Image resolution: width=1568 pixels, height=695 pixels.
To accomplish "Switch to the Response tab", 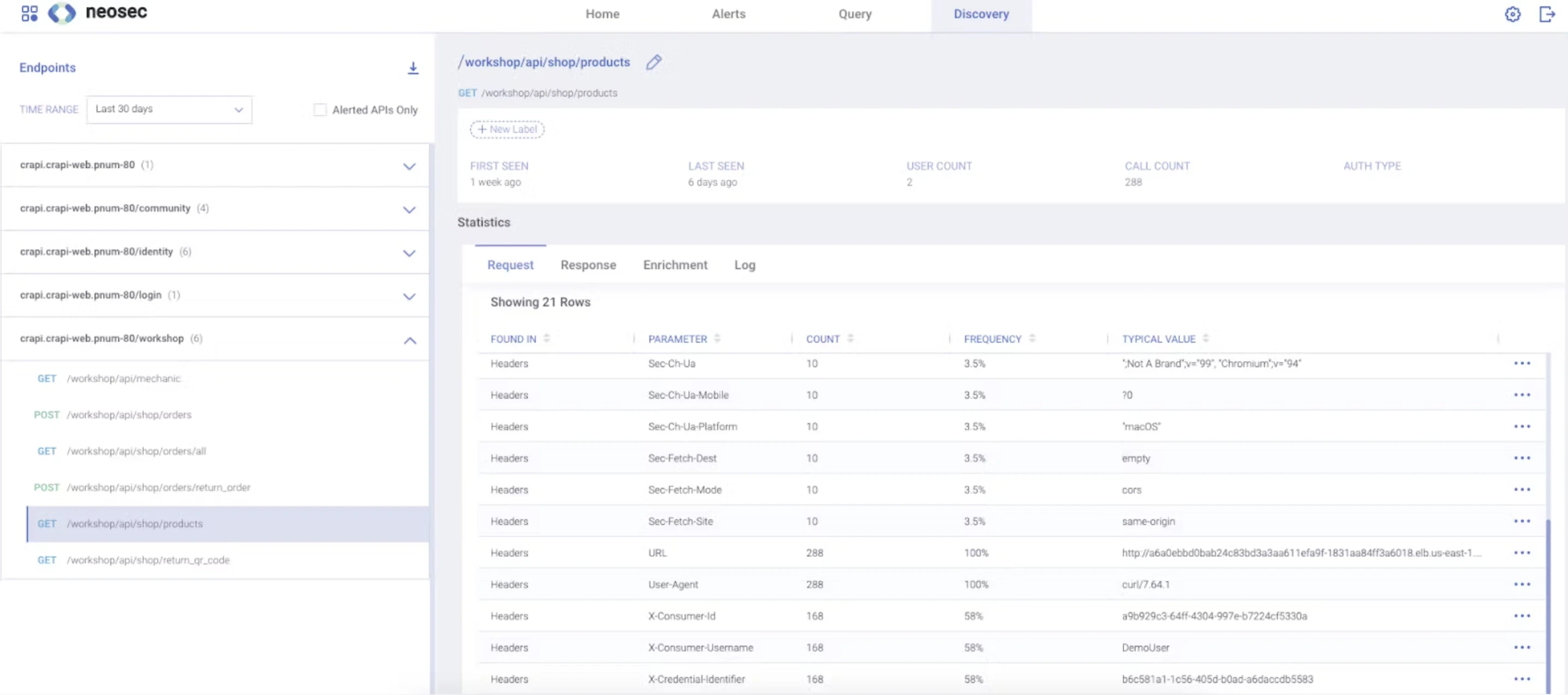I will click(588, 265).
